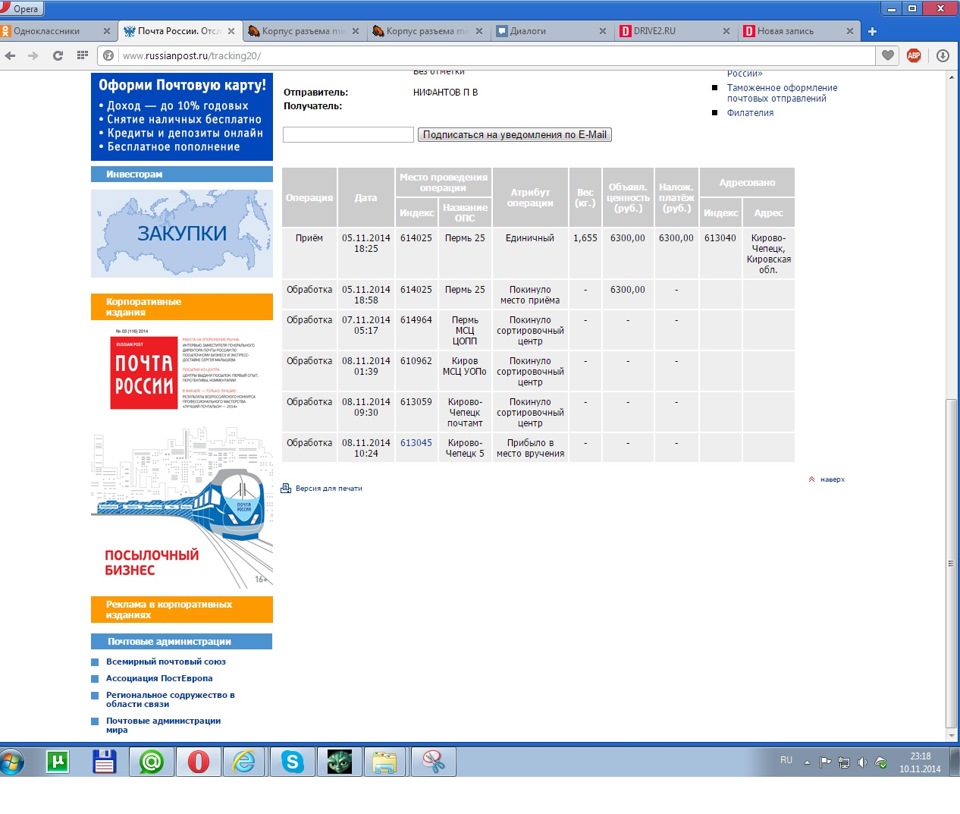The width and height of the screenshot is (960, 814).
Task: Click Подписаться на уведомления по E-Mail button
Action: pyautogui.click(x=514, y=134)
